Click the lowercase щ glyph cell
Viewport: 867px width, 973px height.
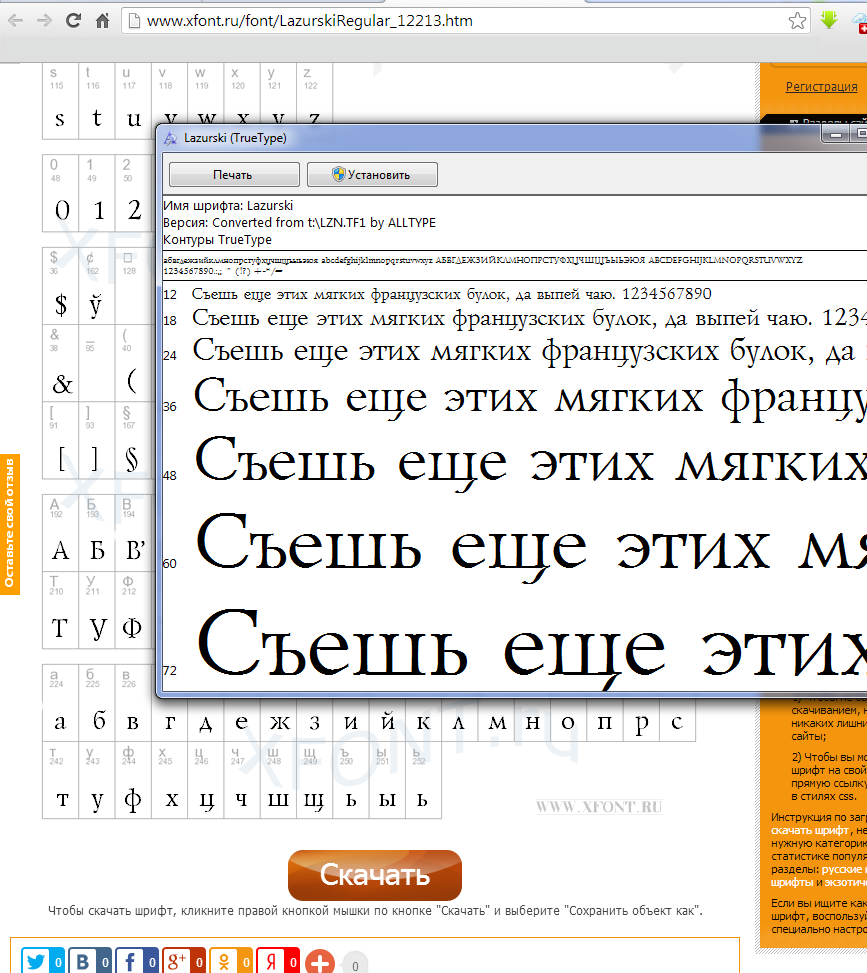(315, 780)
